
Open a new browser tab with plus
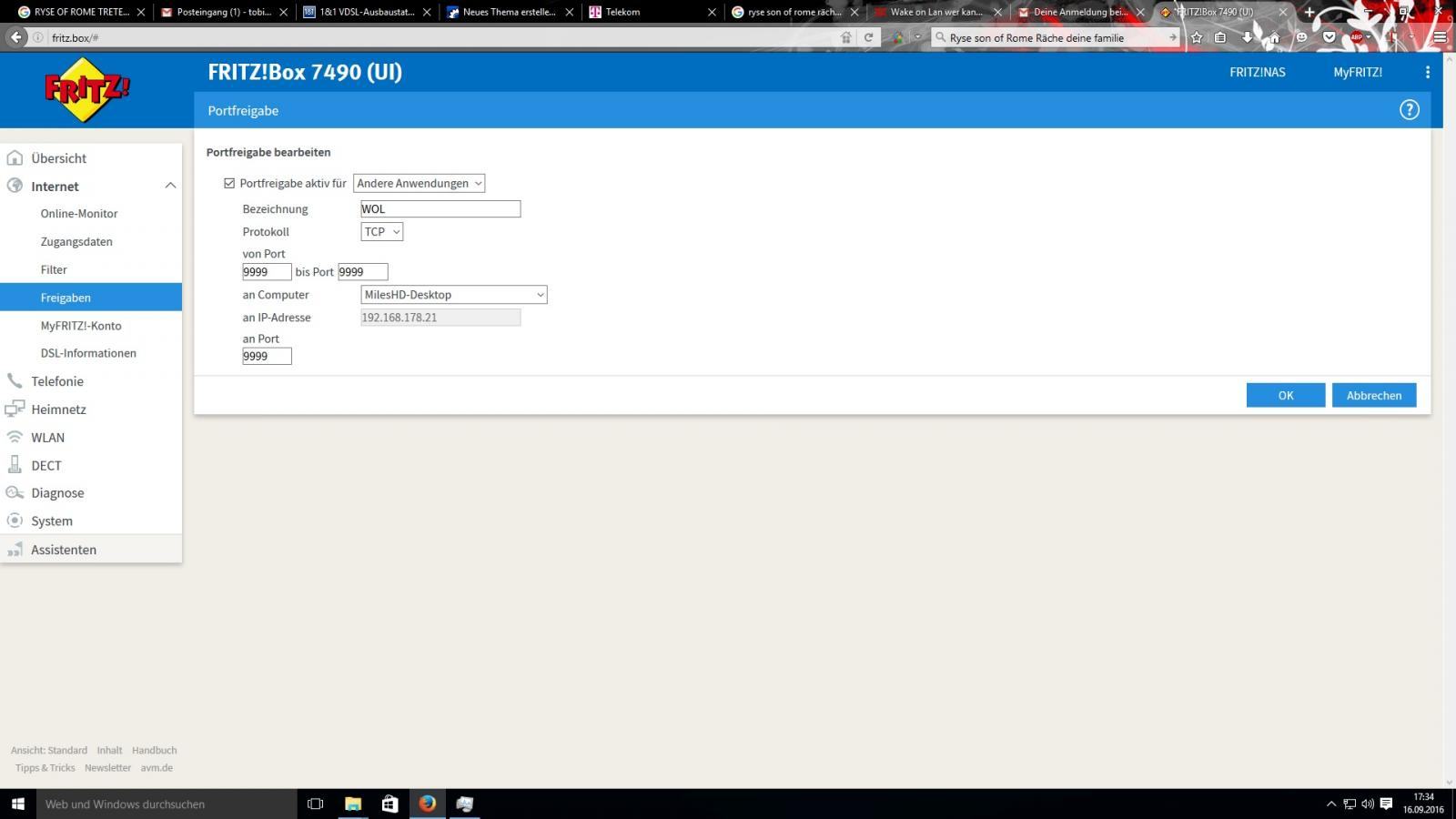1309,12
